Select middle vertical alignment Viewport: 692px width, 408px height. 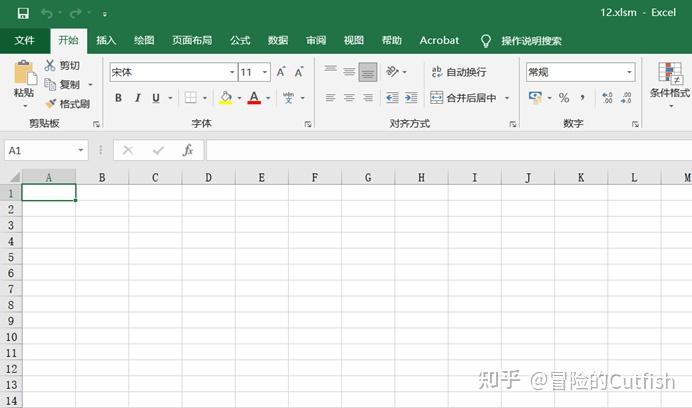click(349, 72)
